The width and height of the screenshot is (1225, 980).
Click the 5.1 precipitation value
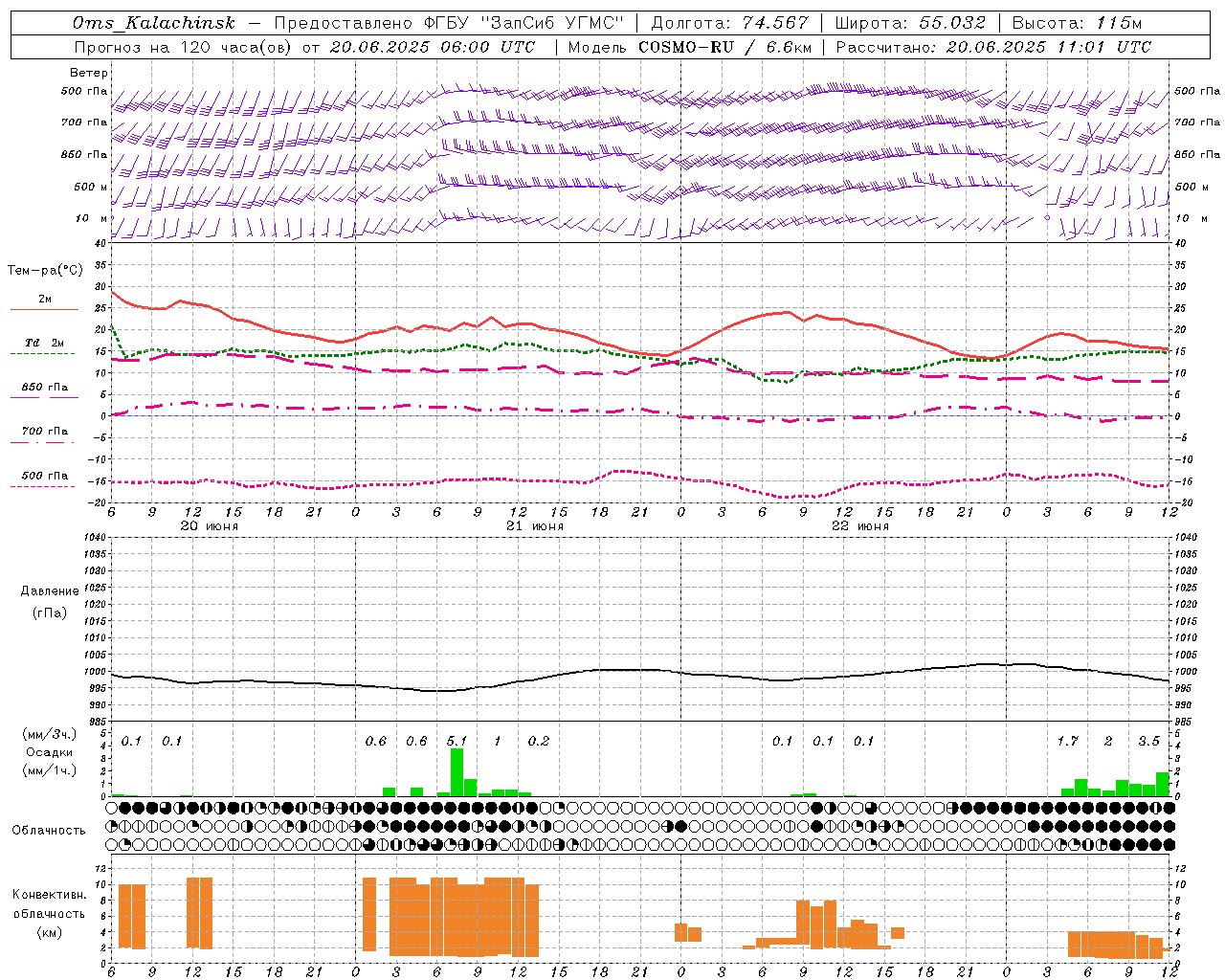[x=457, y=742]
